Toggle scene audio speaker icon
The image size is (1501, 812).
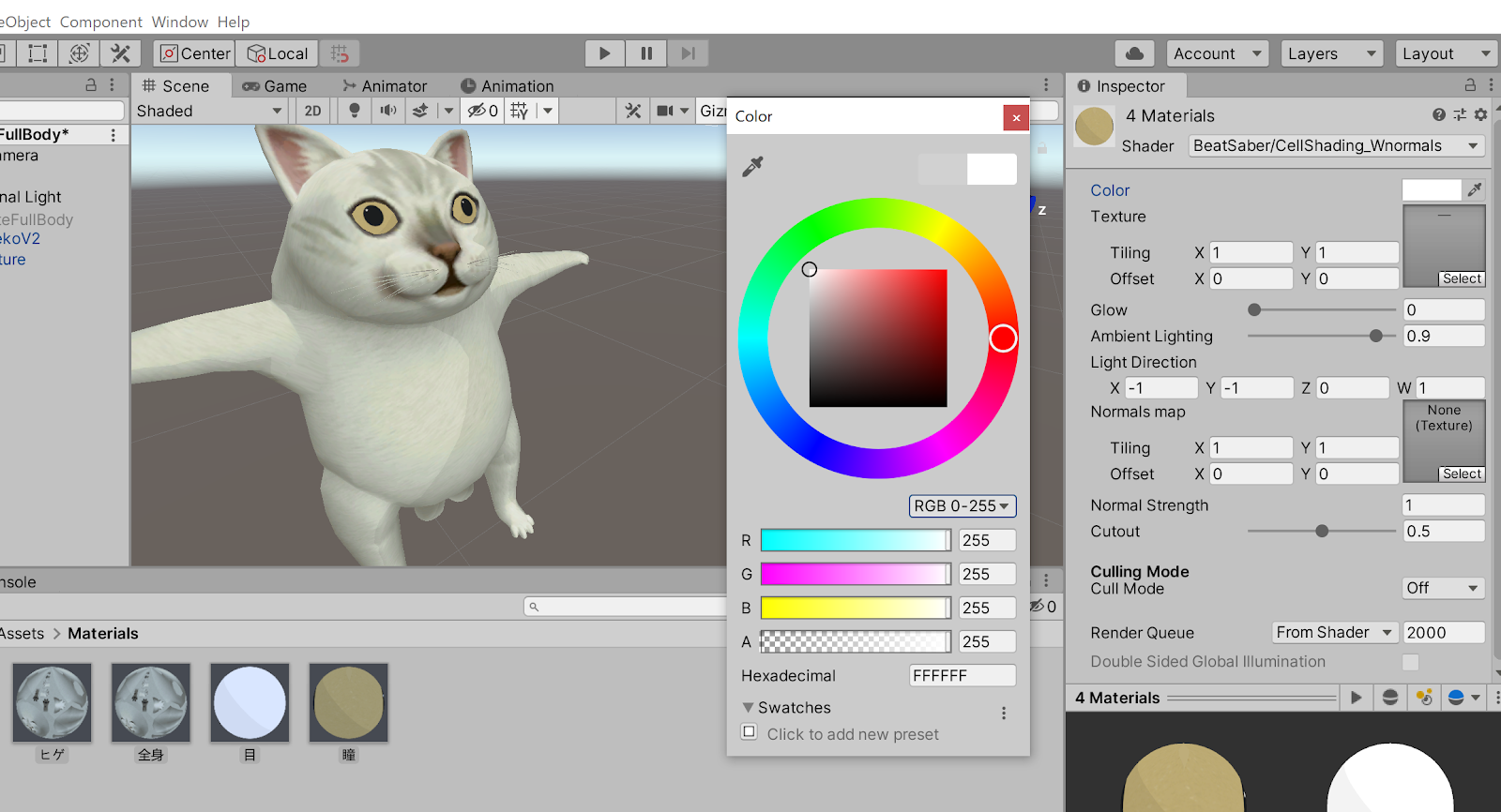coord(387,111)
